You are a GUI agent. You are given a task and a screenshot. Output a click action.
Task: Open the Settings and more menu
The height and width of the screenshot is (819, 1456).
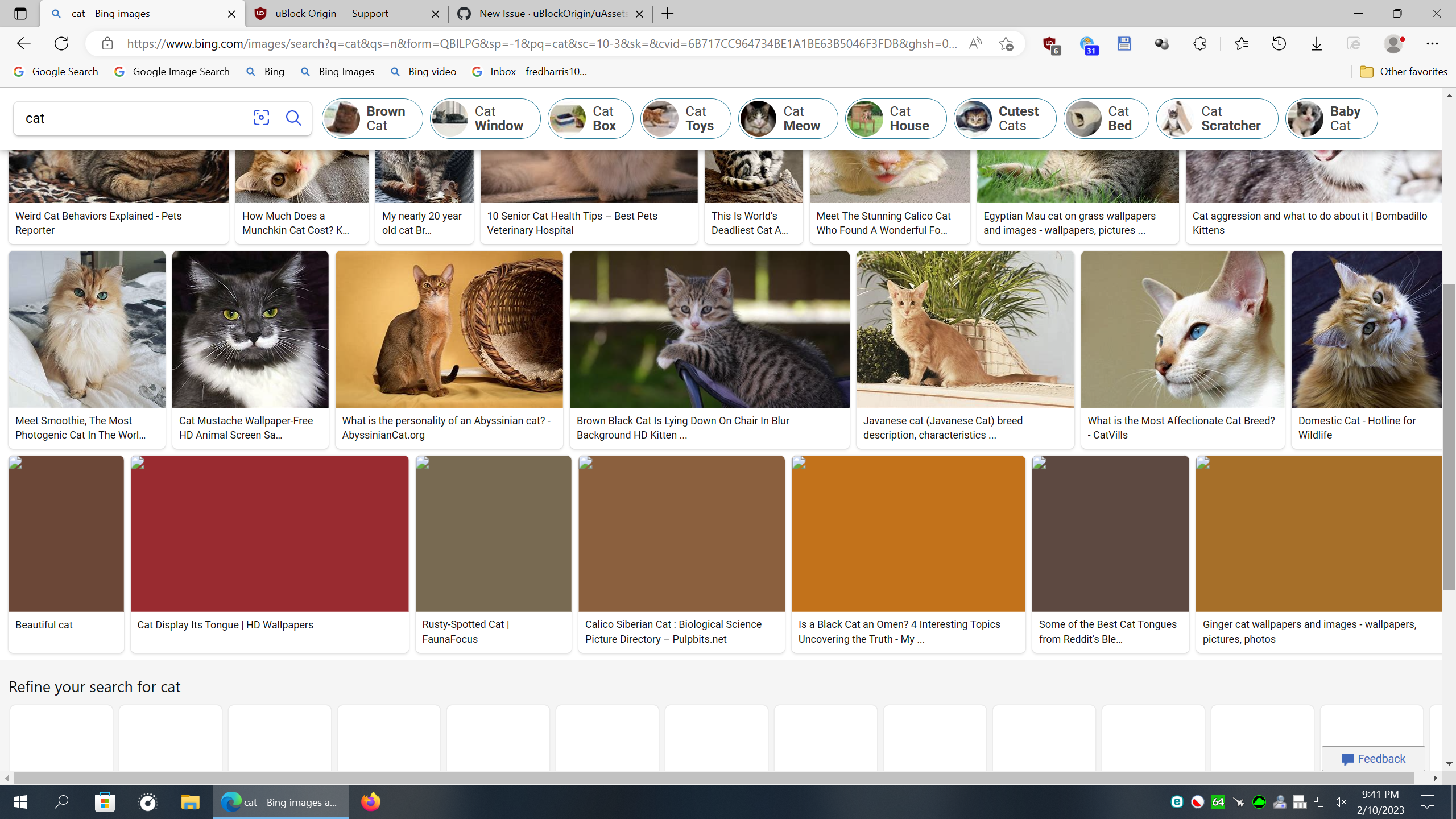(x=1432, y=43)
